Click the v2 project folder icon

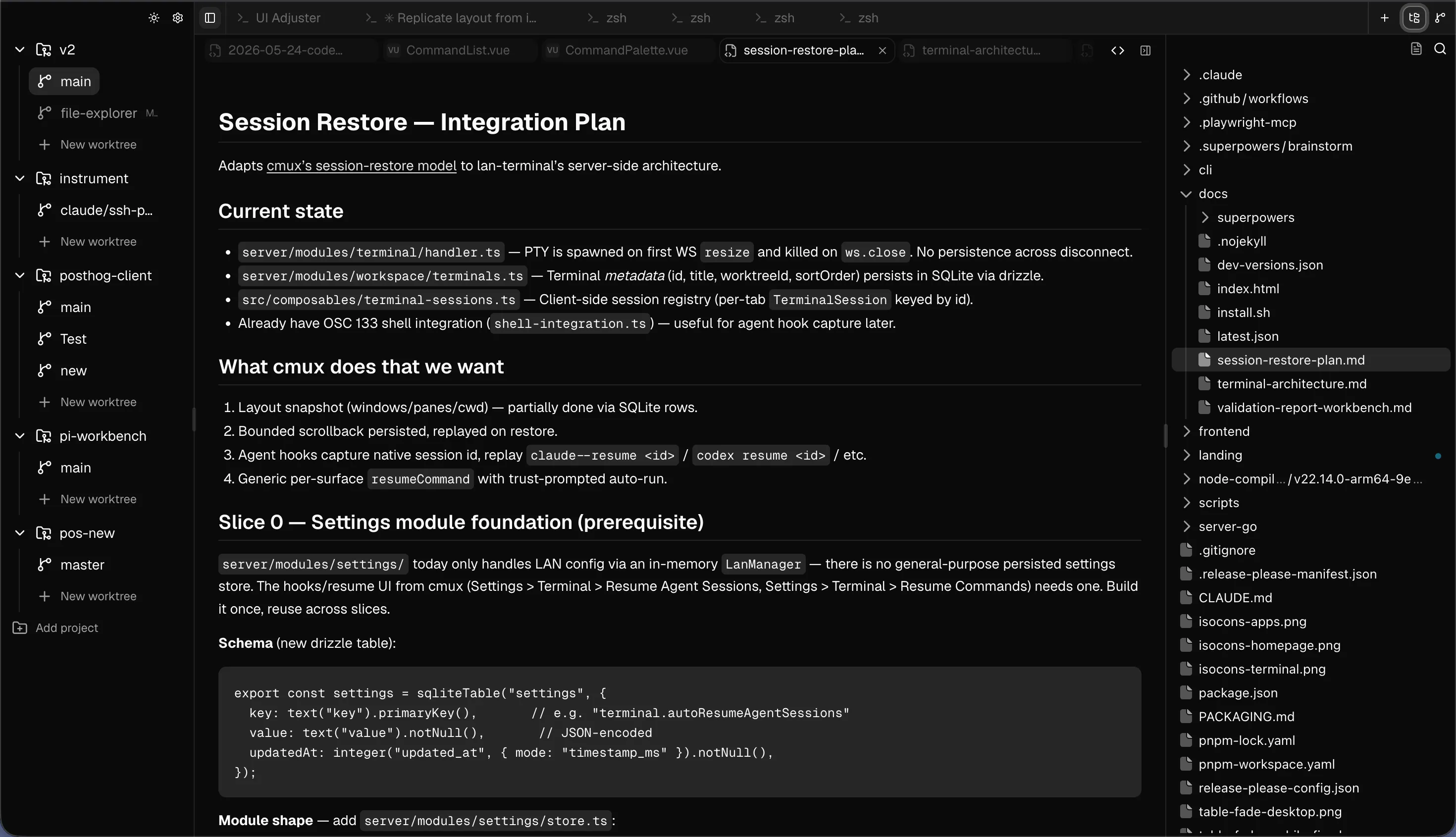[x=44, y=50]
